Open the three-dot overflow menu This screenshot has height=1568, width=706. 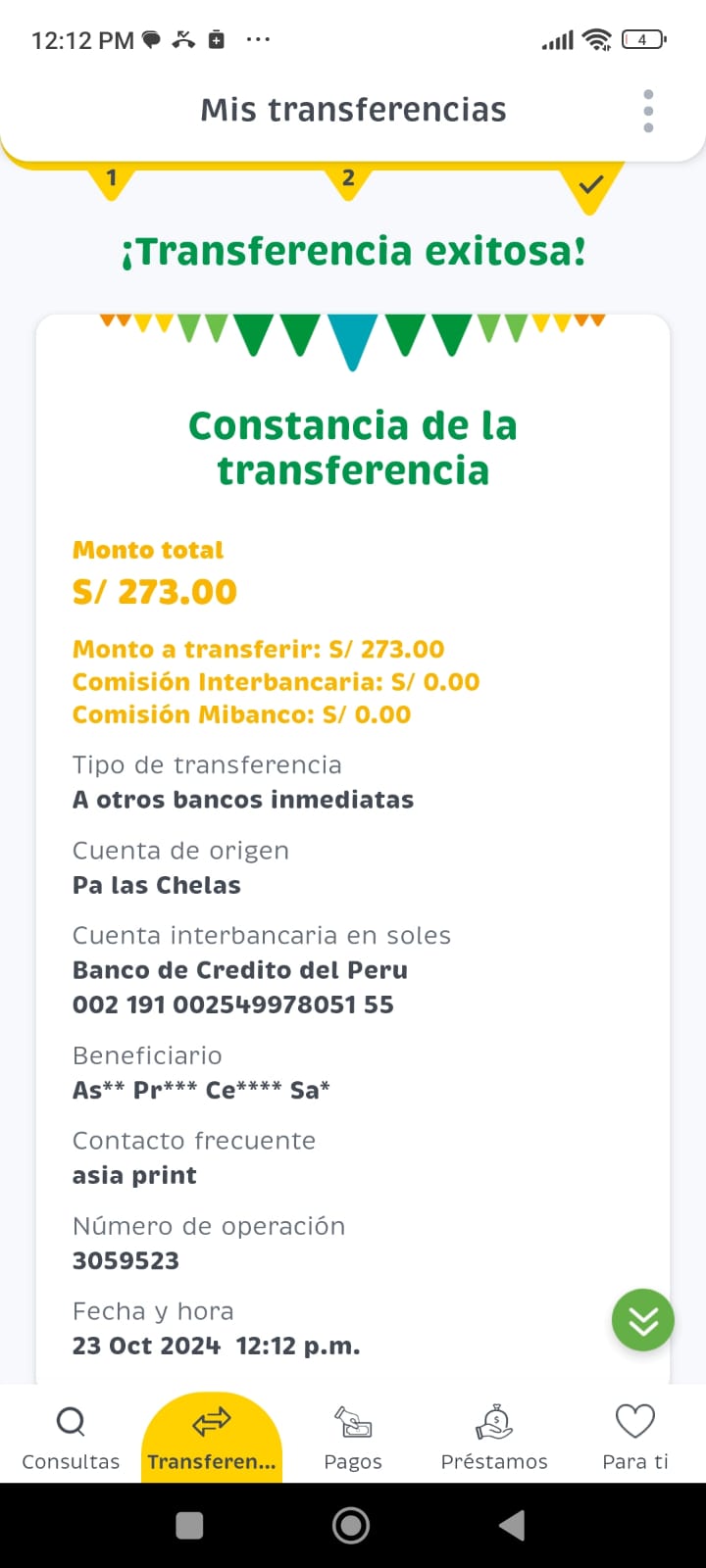648,111
